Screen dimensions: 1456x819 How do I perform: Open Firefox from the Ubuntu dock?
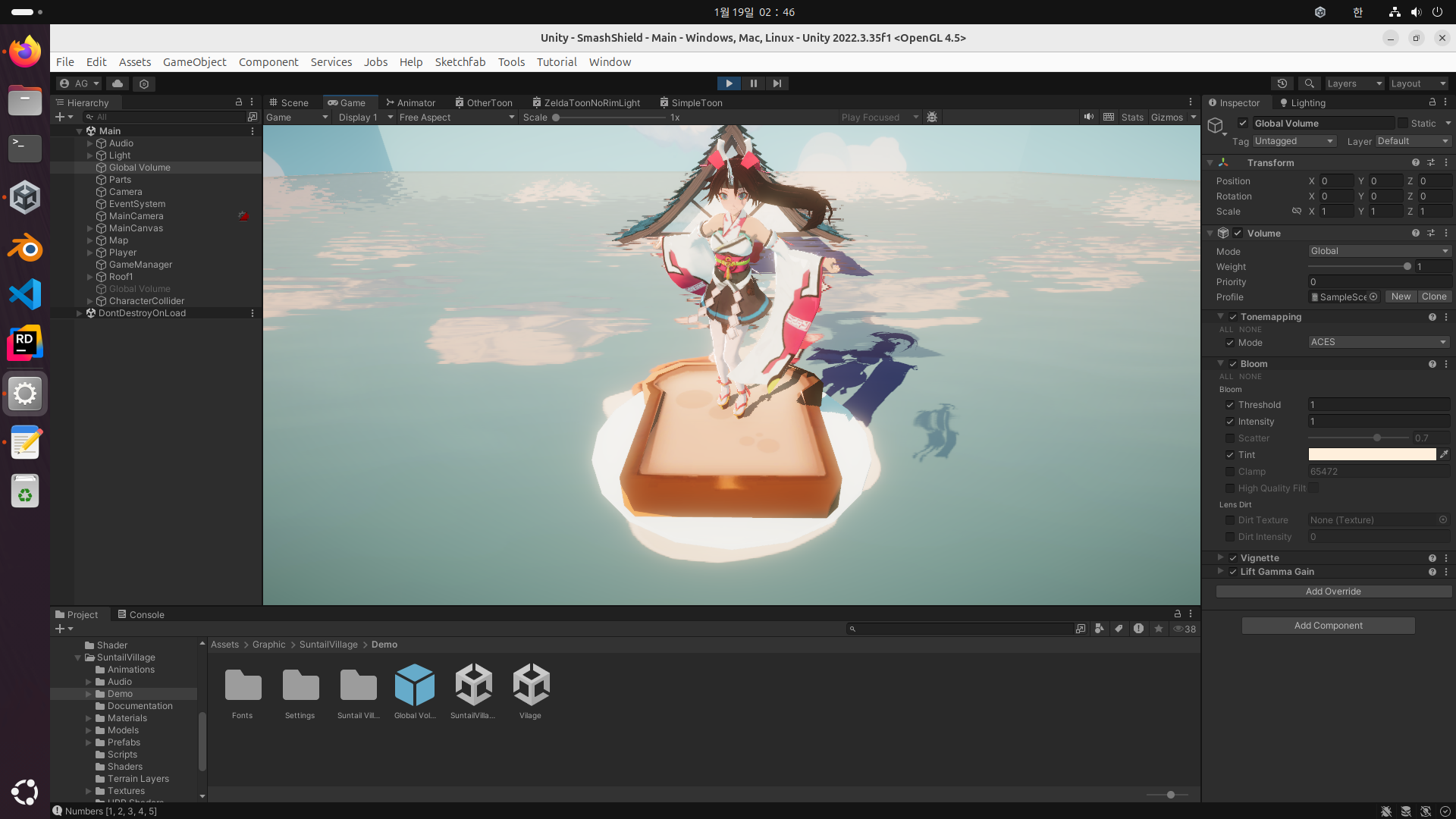click(x=25, y=52)
